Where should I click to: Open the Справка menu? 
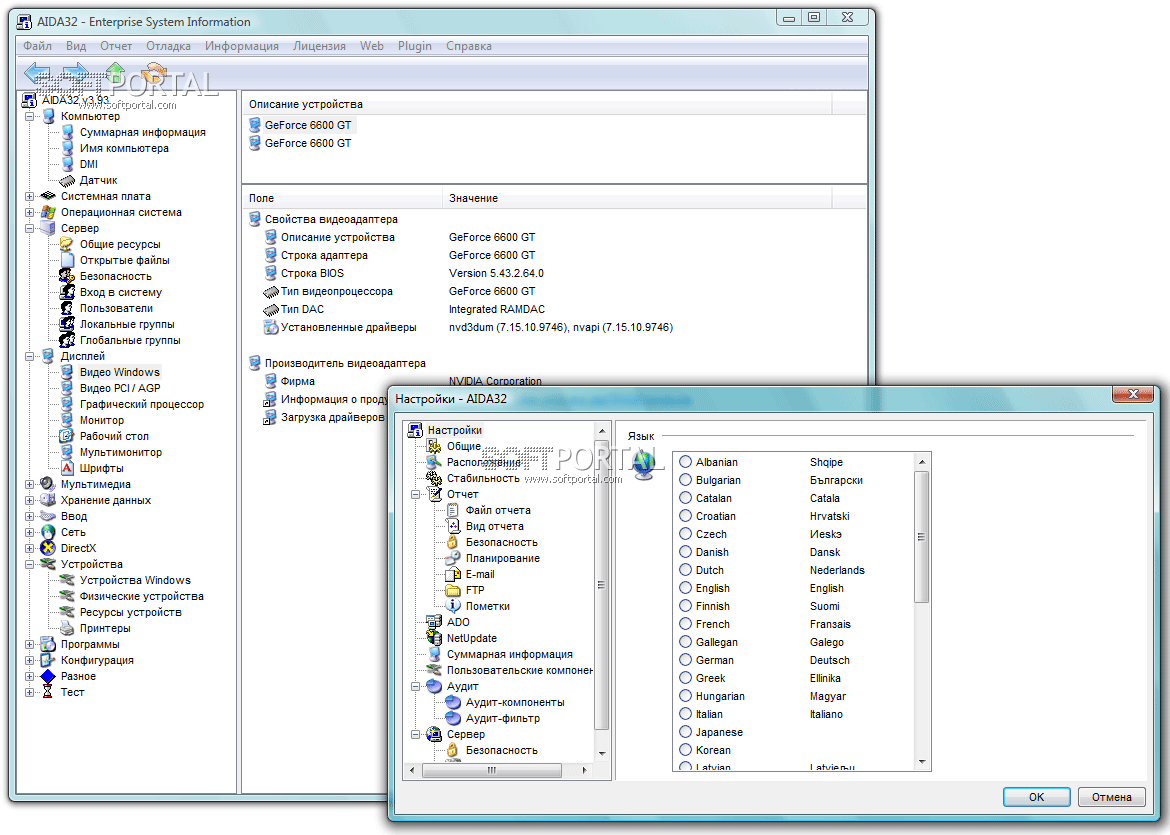(x=469, y=46)
